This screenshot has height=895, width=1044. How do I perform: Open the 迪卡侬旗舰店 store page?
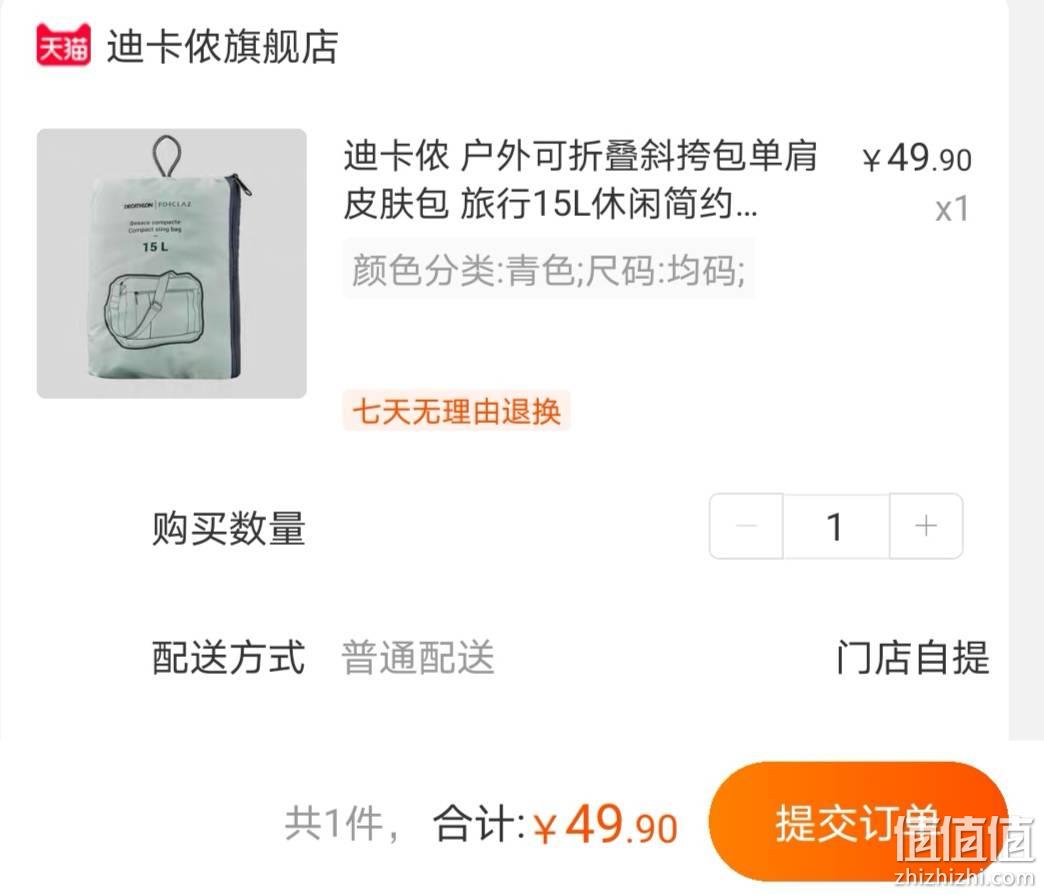(x=222, y=47)
